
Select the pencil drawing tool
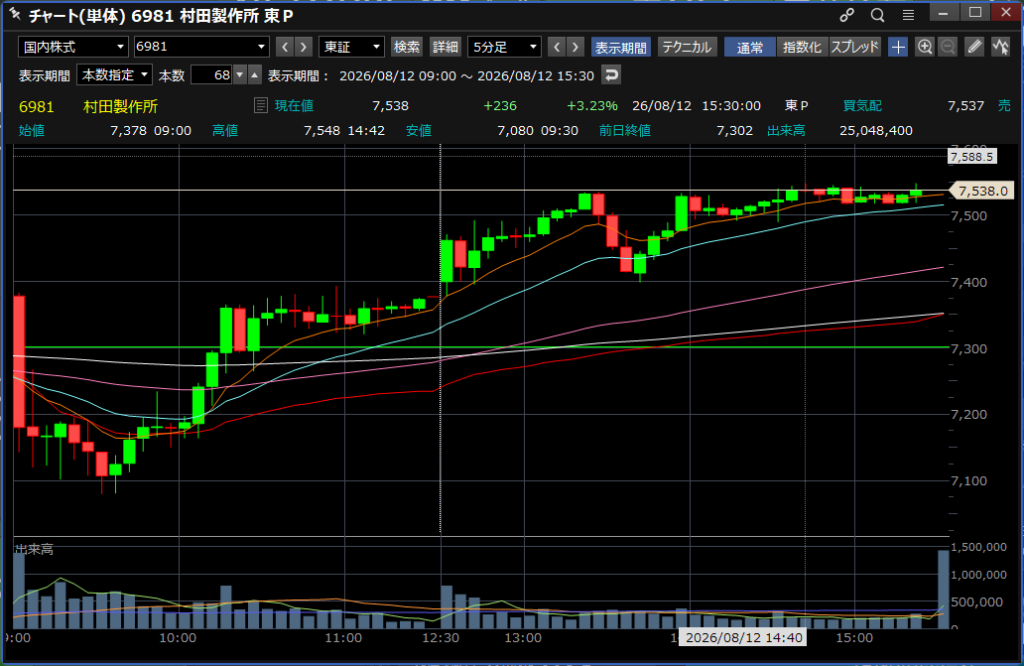[x=974, y=46]
